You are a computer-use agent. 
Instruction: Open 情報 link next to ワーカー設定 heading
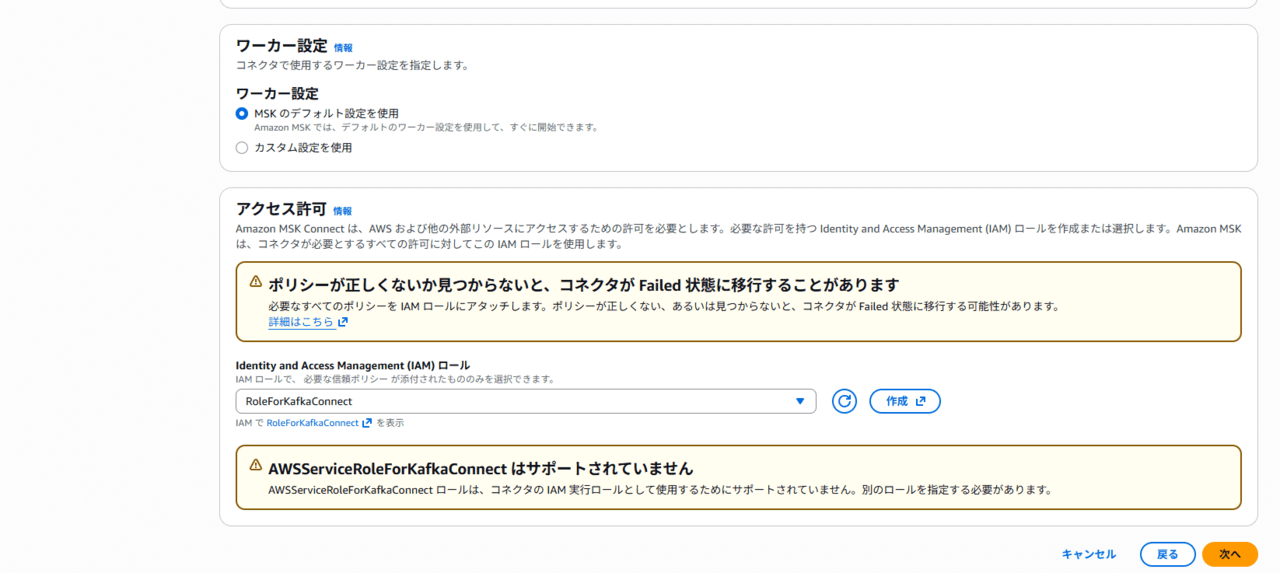pyautogui.click(x=343, y=48)
